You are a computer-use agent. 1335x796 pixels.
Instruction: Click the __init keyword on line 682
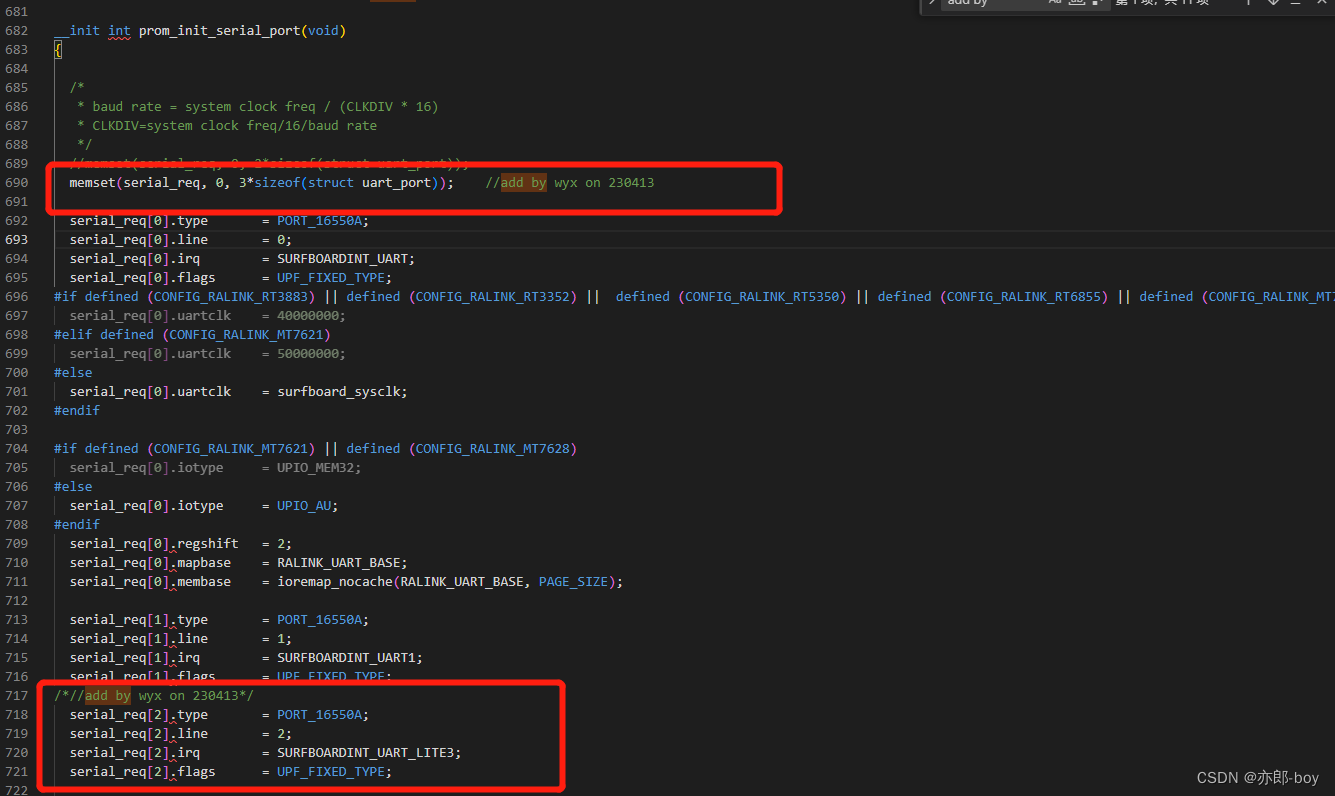(x=77, y=31)
